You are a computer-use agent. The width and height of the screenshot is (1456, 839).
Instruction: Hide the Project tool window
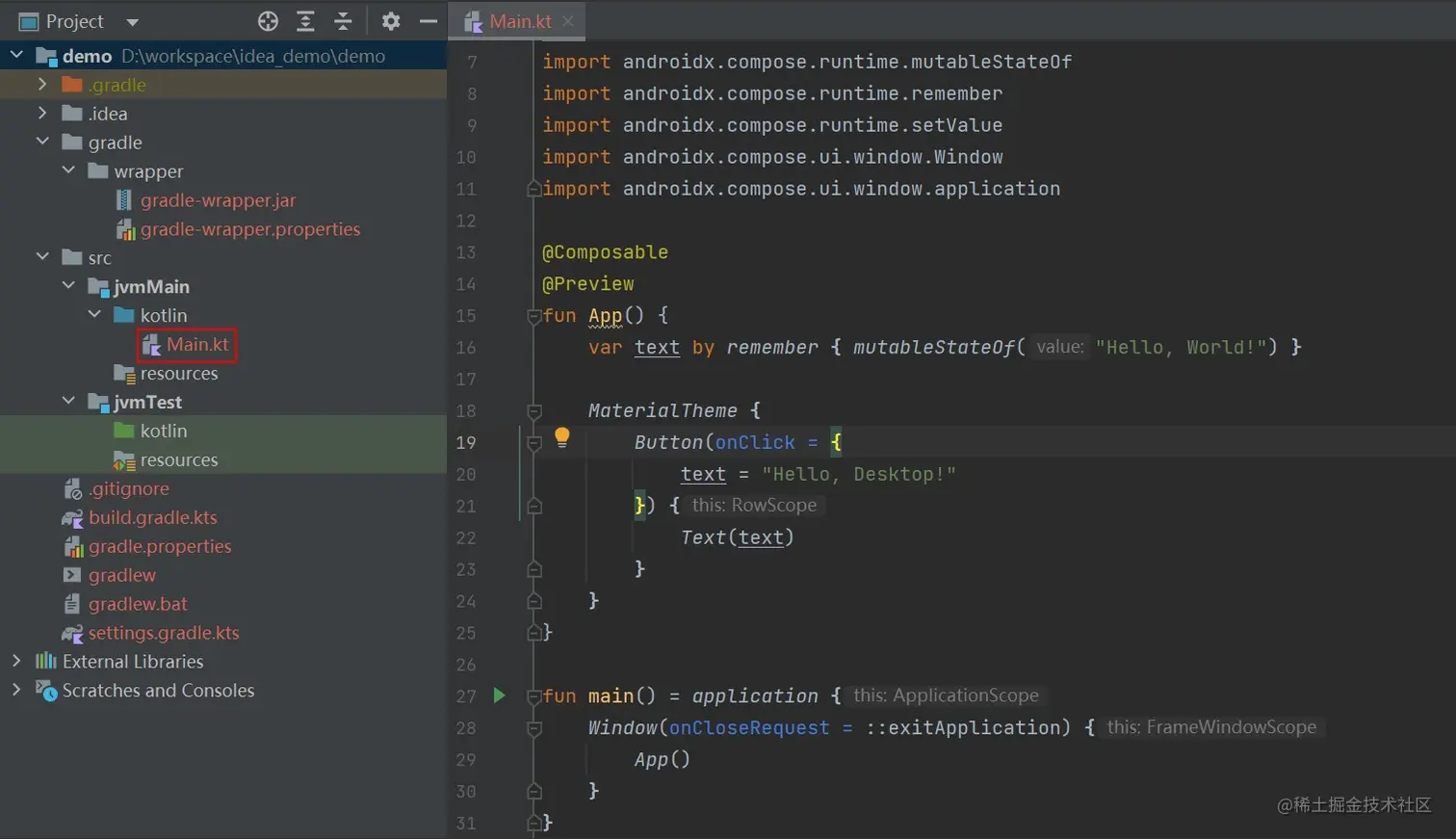click(x=429, y=21)
